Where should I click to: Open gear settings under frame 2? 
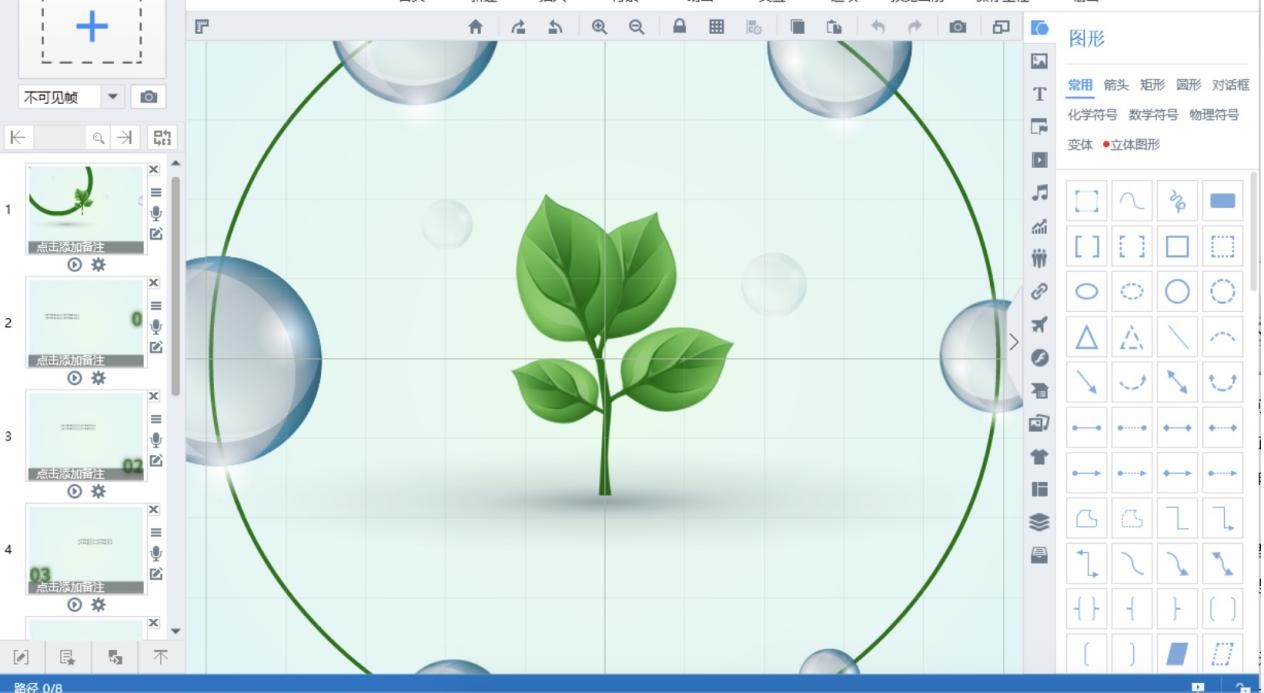click(x=98, y=378)
